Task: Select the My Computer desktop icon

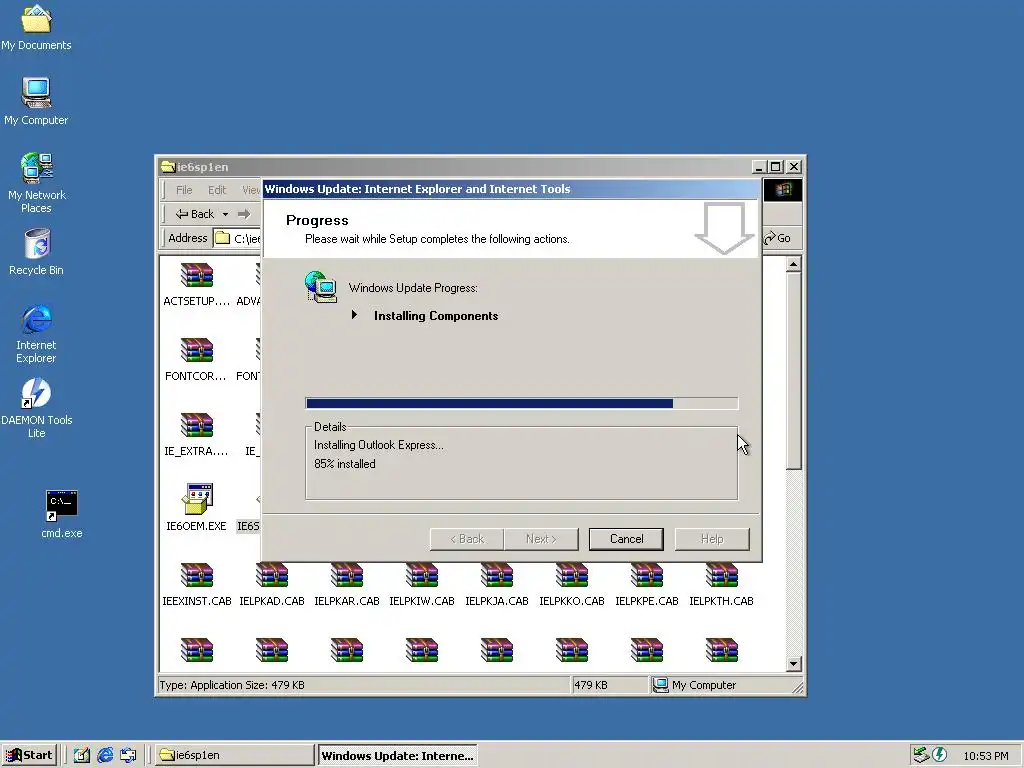Action: [36, 101]
